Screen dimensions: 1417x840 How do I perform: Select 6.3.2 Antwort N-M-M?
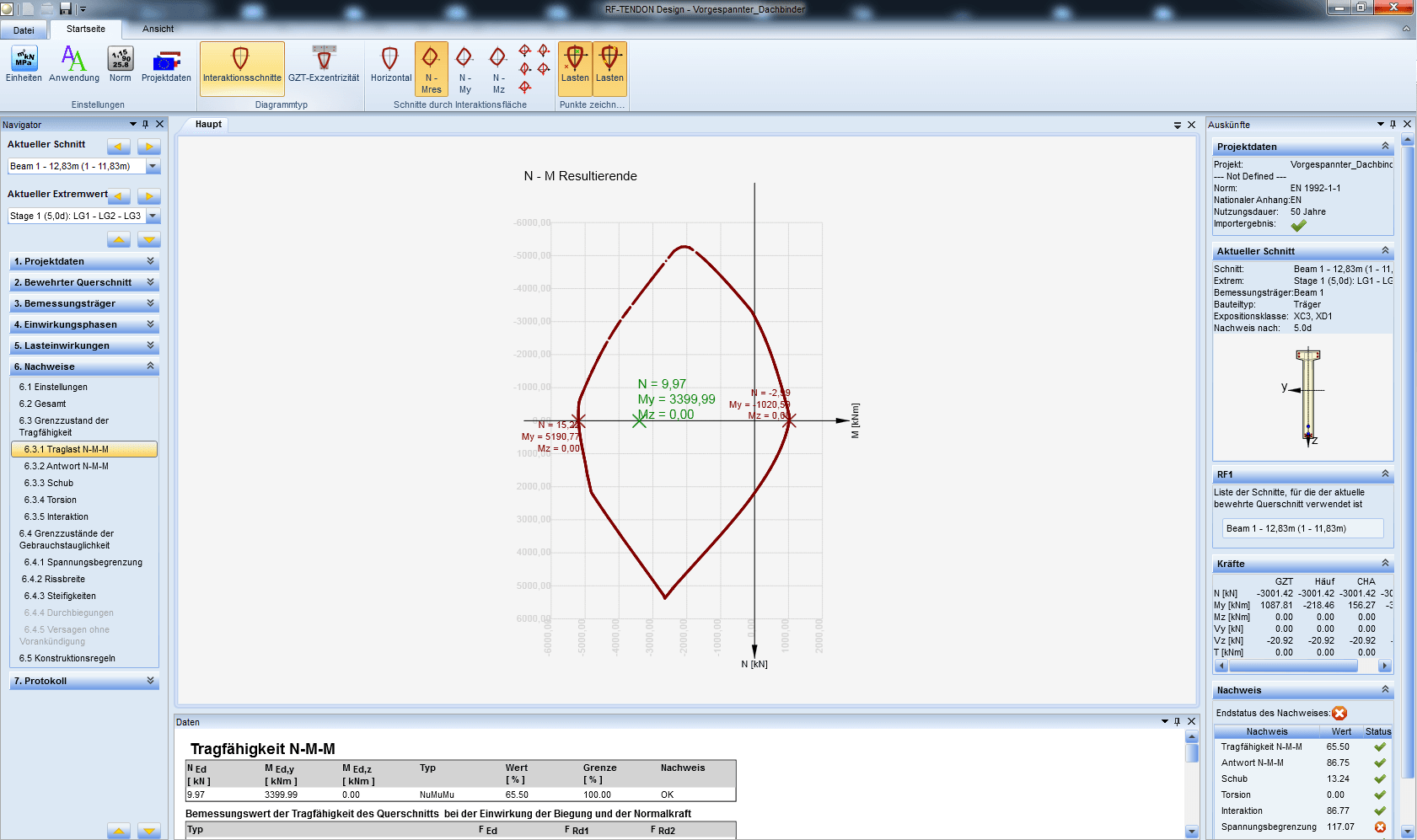click(x=66, y=466)
